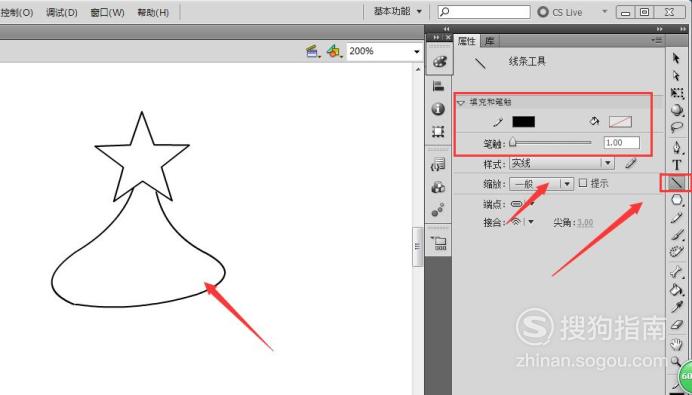The height and width of the screenshot is (395, 692).
Task: Switch to the 库 library tab
Action: point(489,41)
